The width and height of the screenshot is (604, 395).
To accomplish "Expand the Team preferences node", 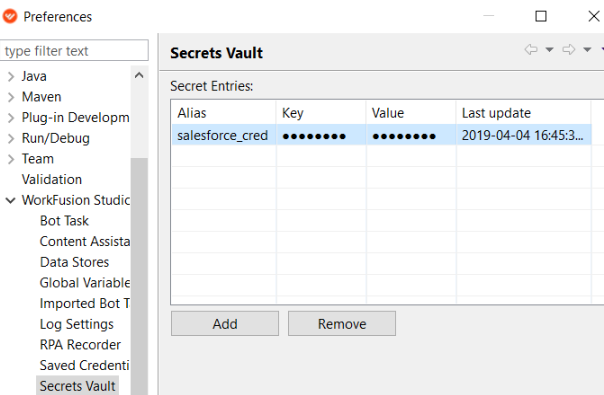I will tap(11, 159).
